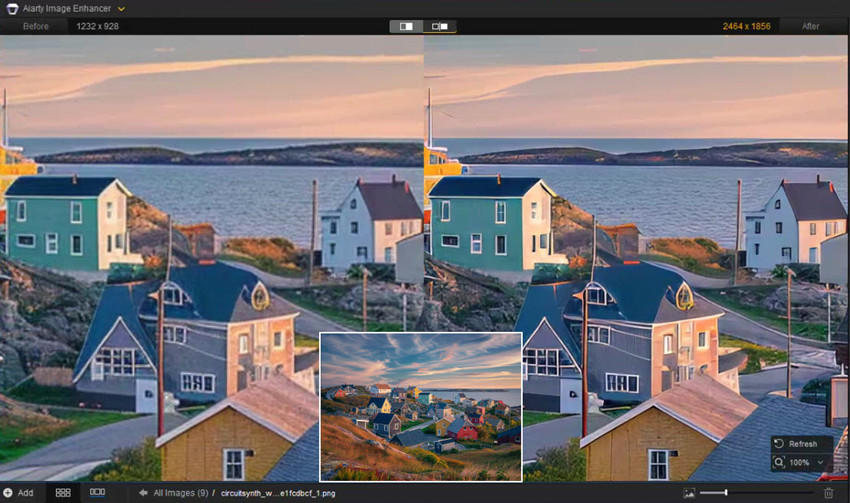Image resolution: width=850 pixels, height=503 pixels.
Task: Go back using the left arrow icon
Action: [x=143, y=493]
